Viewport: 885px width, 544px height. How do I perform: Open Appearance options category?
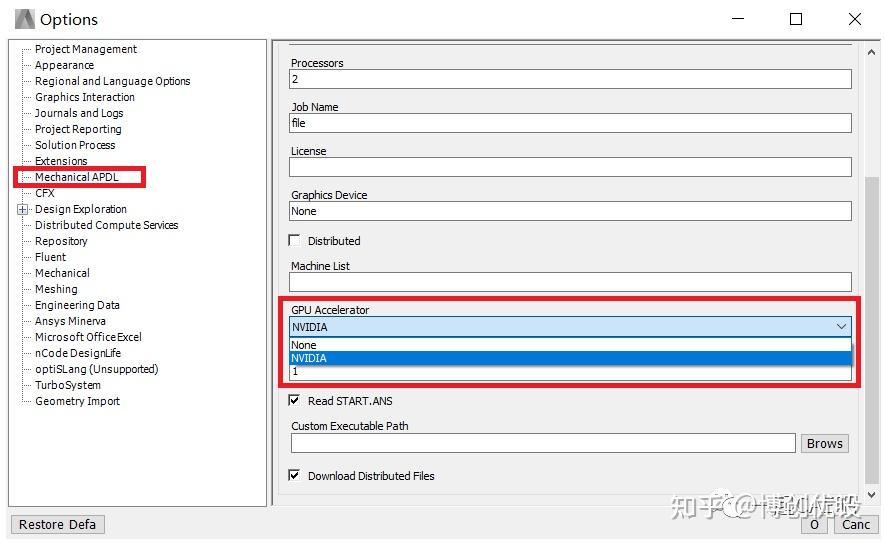(x=64, y=65)
